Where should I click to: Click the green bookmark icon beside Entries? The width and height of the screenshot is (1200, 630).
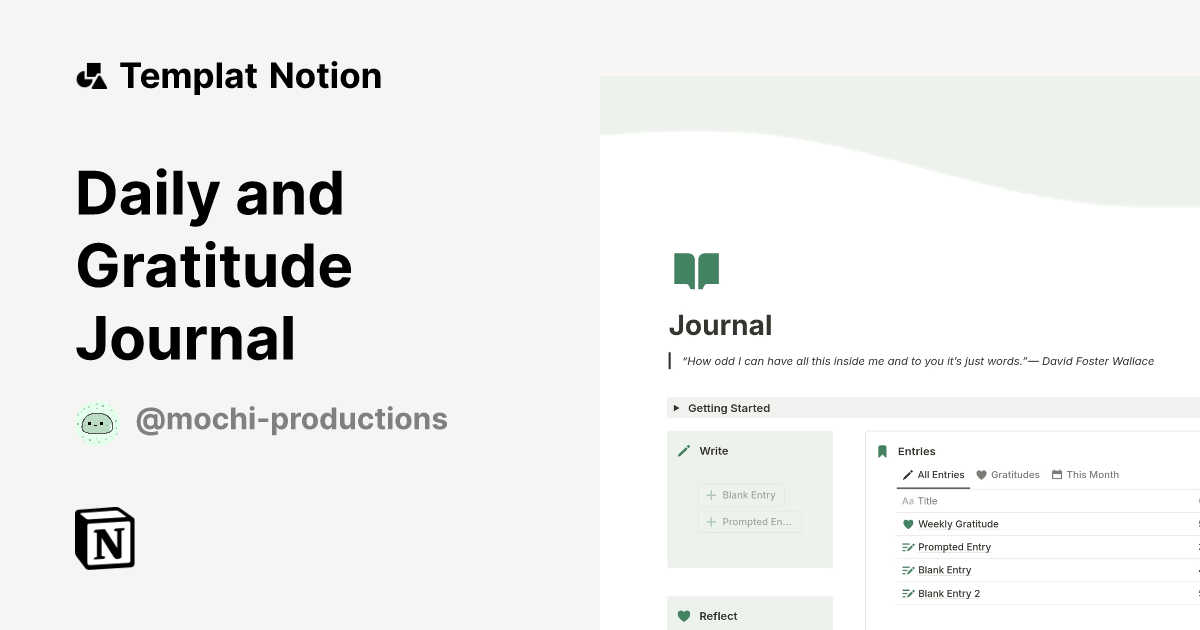click(x=881, y=451)
